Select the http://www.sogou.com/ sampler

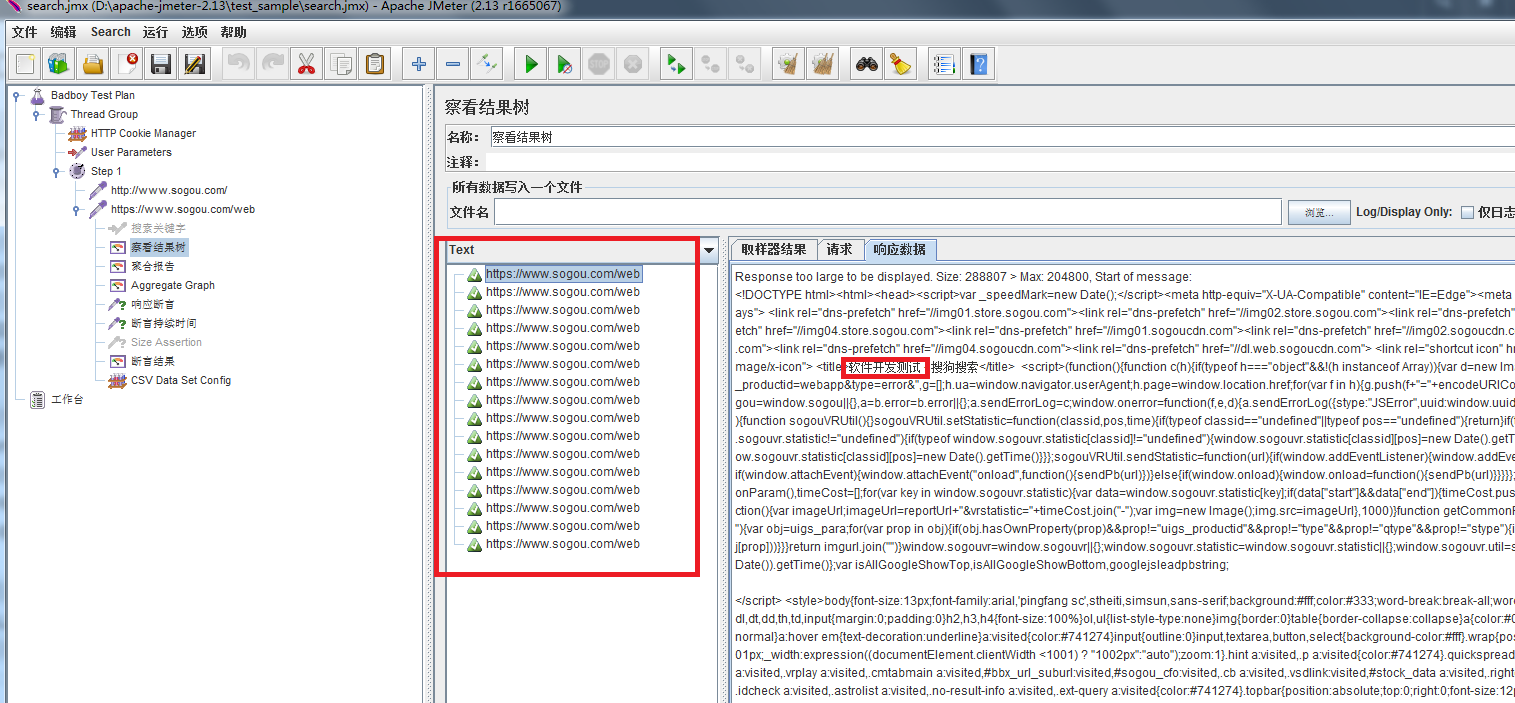tap(169, 191)
